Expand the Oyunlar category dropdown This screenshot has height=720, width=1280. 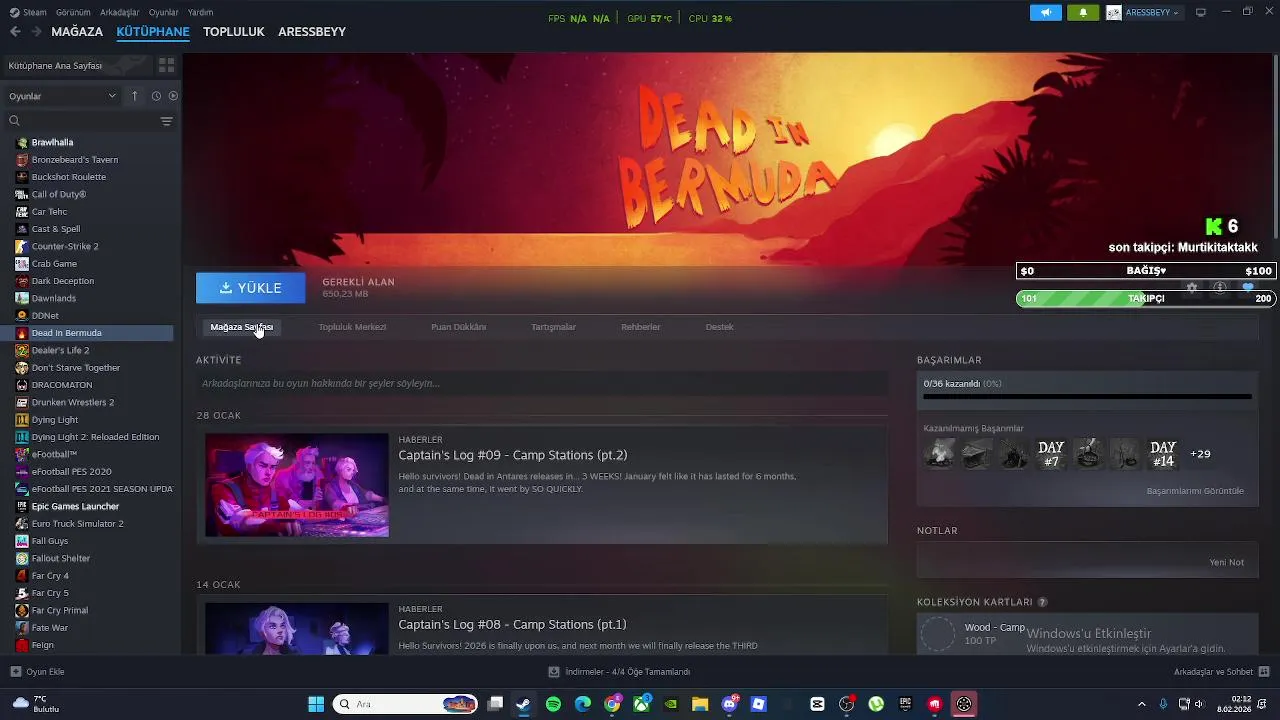coord(62,96)
